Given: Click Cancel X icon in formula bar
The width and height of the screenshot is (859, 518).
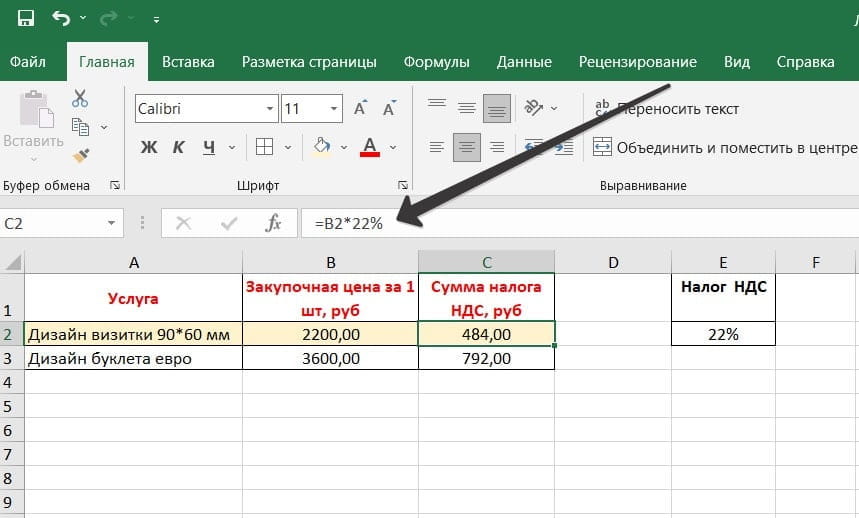Looking at the screenshot, I should (184, 223).
